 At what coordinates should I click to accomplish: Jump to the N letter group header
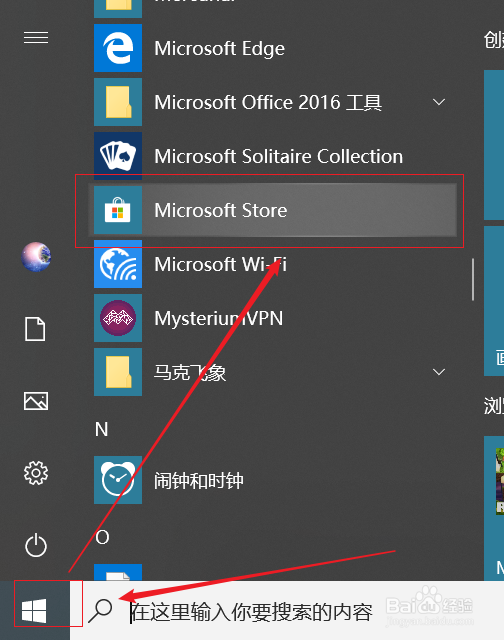point(102,429)
